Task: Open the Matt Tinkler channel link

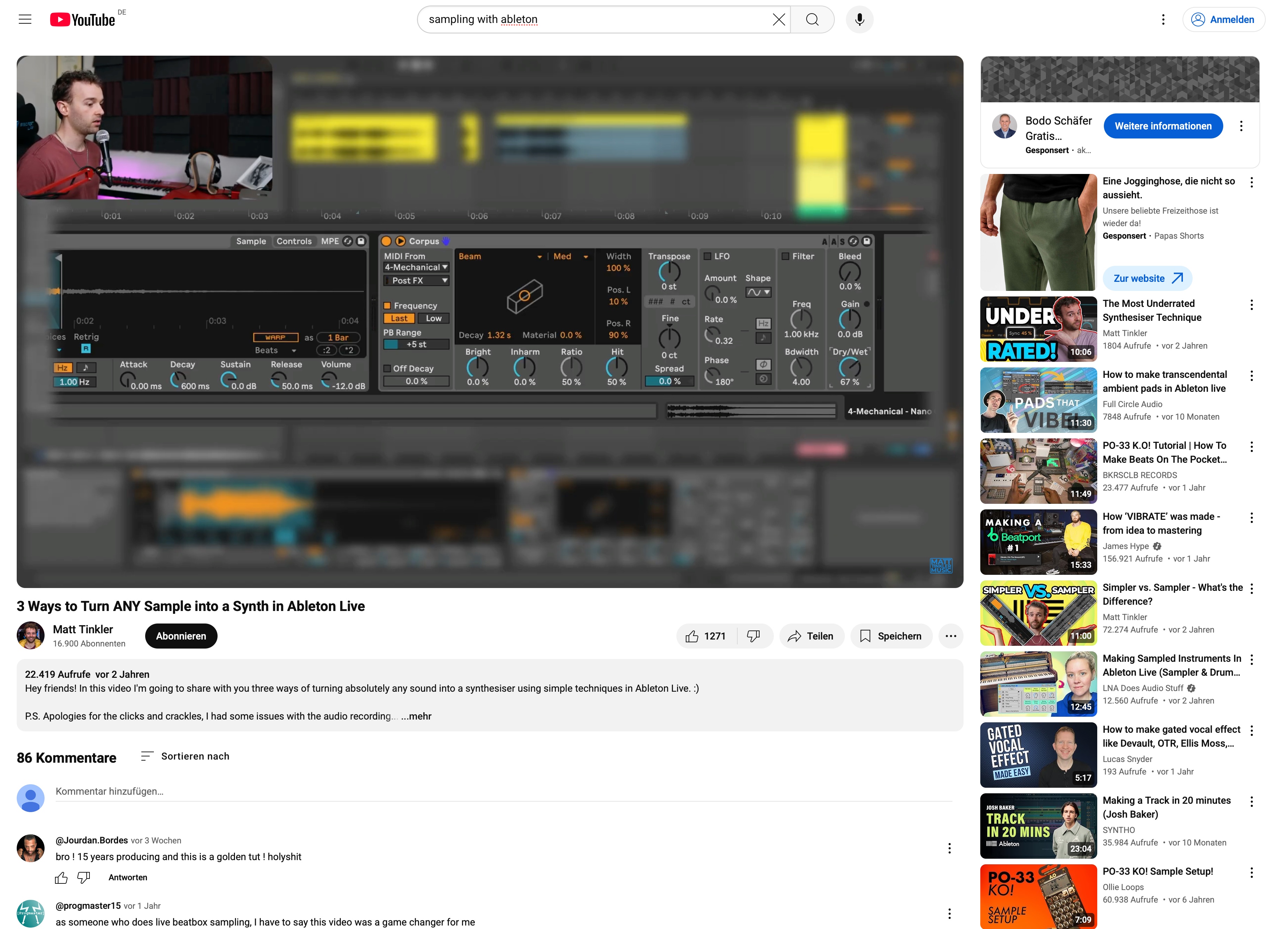Action: [x=83, y=629]
